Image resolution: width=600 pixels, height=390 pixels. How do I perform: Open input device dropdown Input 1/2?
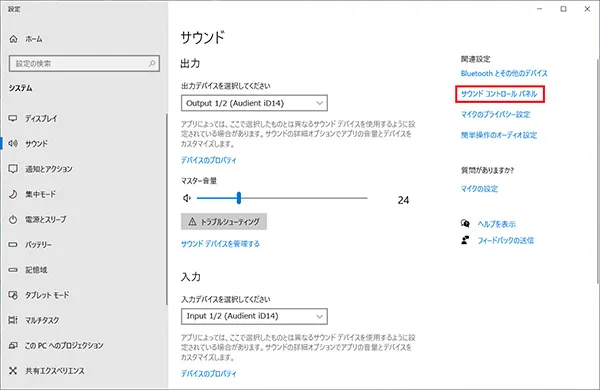coord(254,316)
